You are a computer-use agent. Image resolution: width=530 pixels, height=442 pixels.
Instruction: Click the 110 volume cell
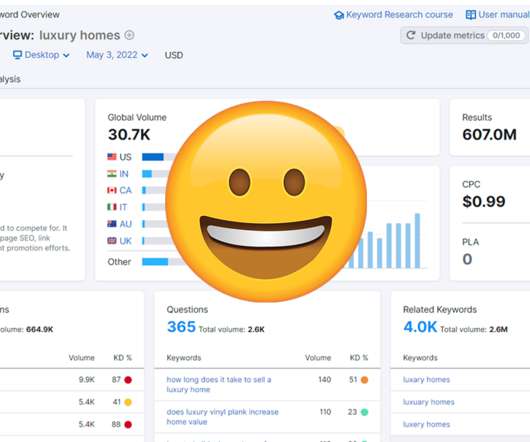coord(325,412)
